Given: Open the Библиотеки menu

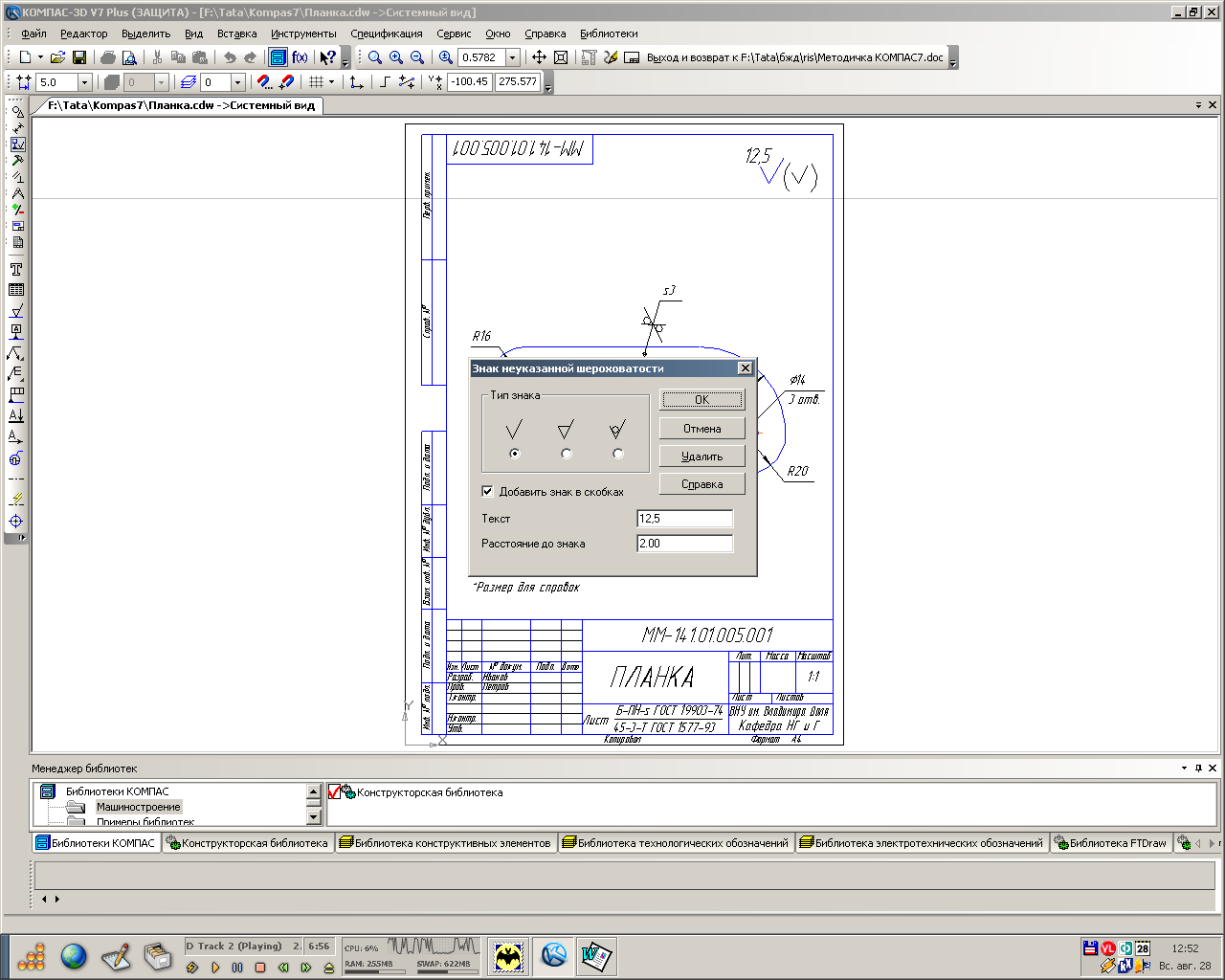Looking at the screenshot, I should pos(609,33).
